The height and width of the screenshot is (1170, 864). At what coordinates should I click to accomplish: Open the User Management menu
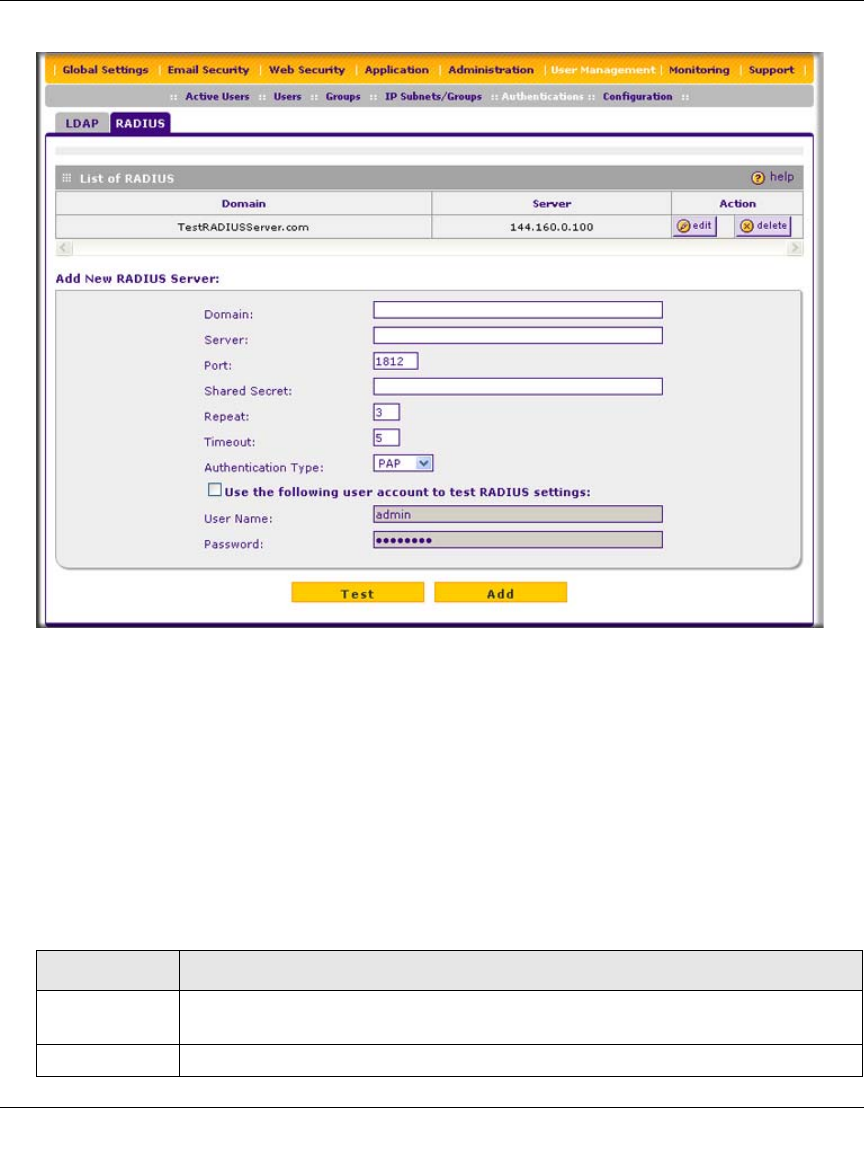[603, 70]
